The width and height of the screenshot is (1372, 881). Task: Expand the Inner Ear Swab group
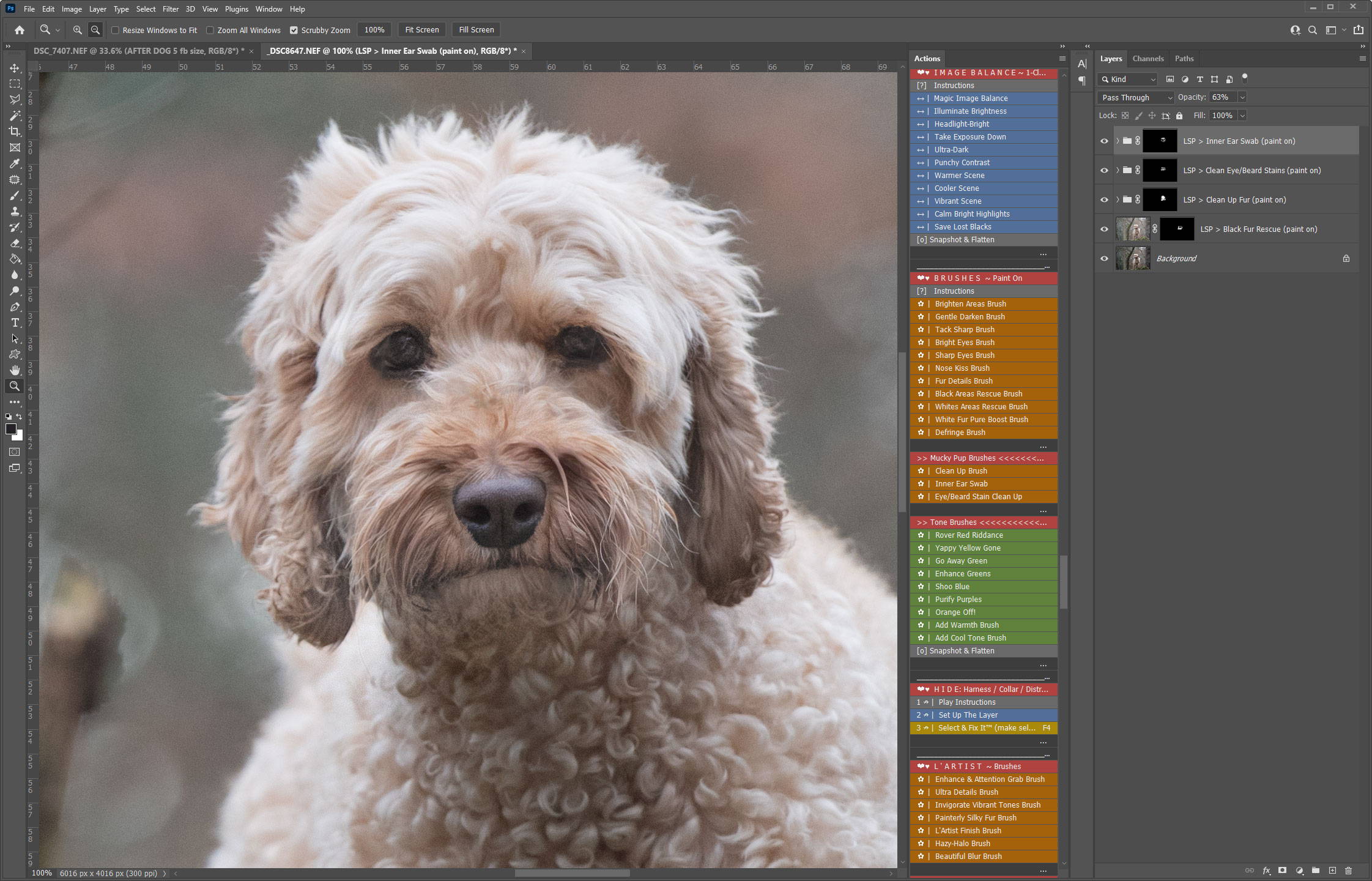[x=1118, y=141]
